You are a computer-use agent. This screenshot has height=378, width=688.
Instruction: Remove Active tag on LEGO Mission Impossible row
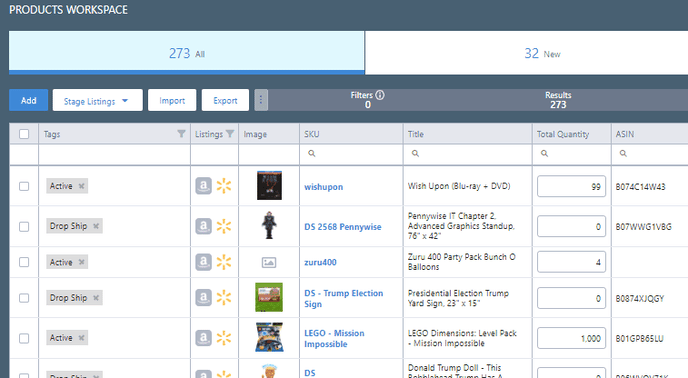click(81, 338)
